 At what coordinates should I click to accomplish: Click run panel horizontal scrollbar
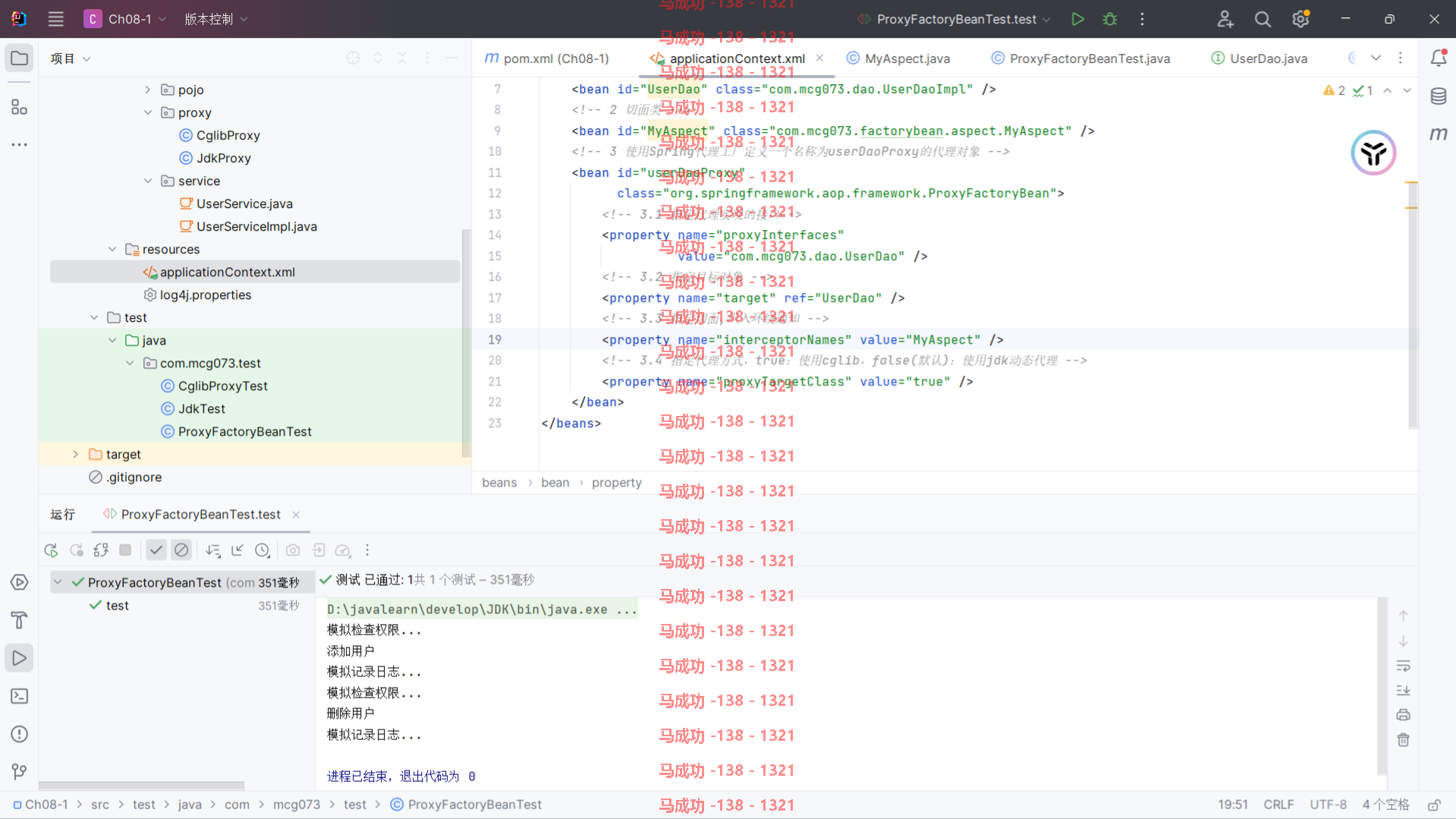pos(142,786)
